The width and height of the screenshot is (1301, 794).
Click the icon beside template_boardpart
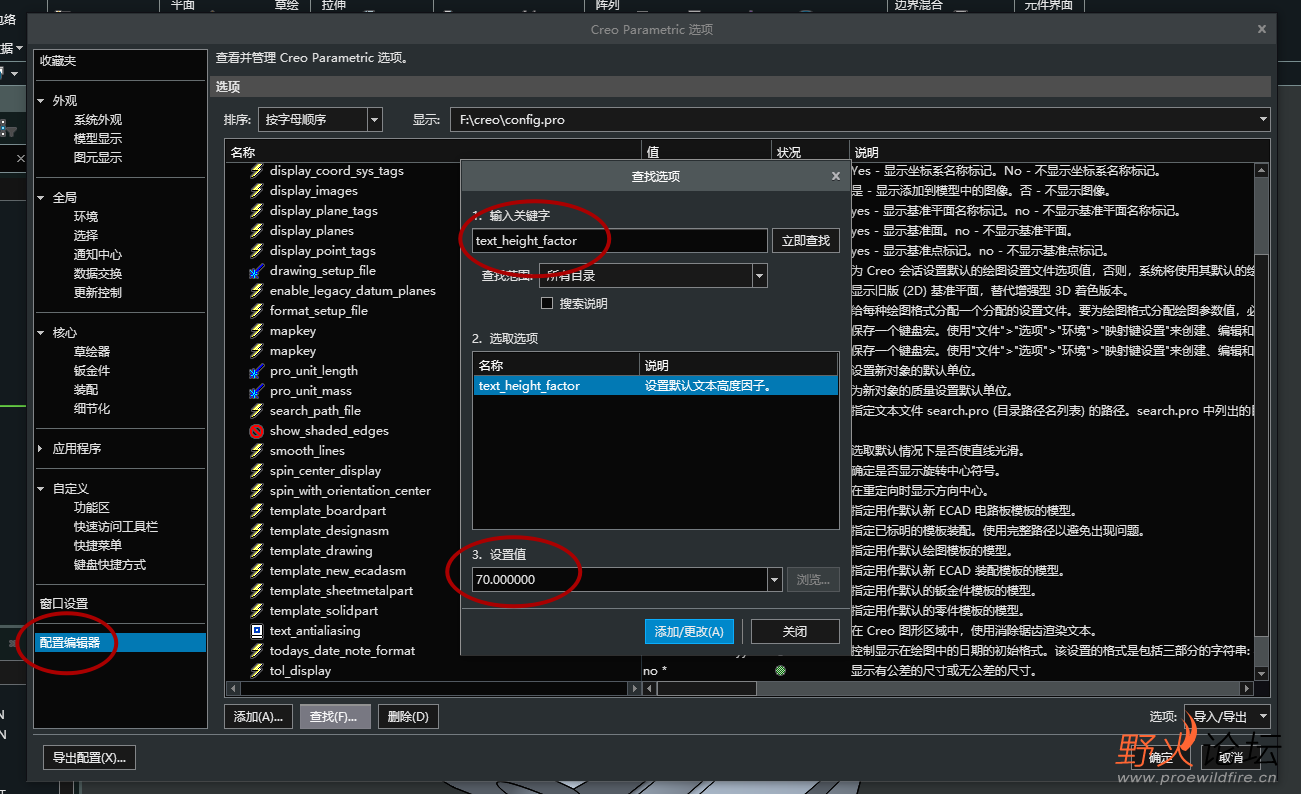(257, 511)
